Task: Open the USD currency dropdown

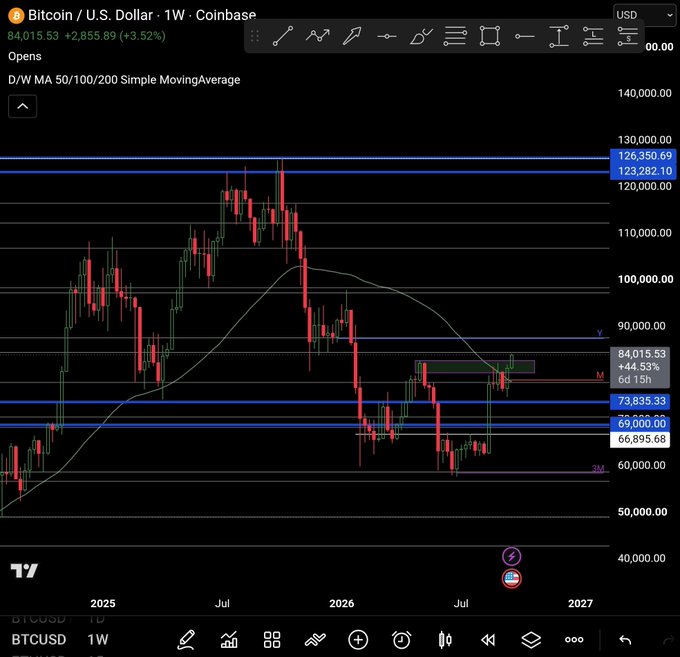Action: point(644,15)
